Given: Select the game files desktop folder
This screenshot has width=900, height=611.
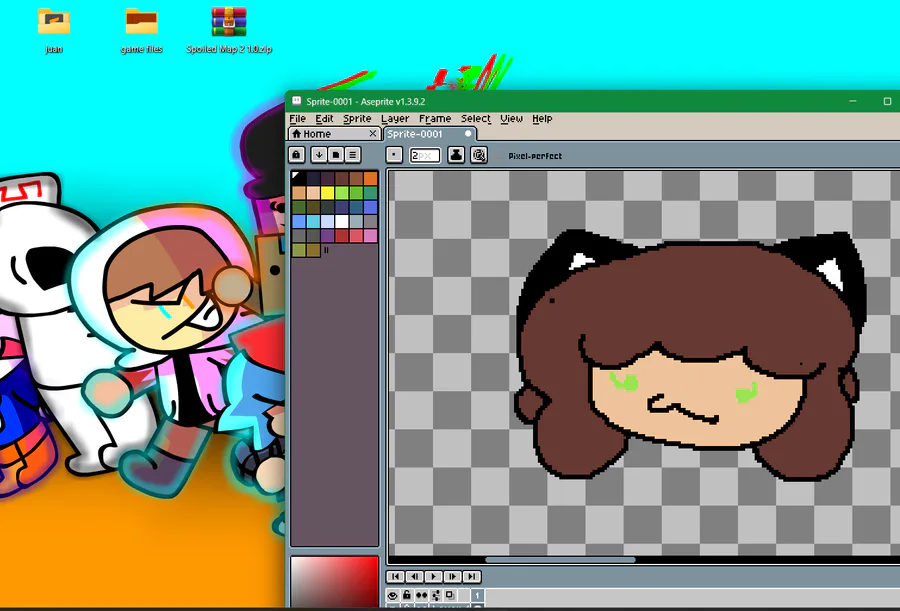Looking at the screenshot, I should 141,31.
